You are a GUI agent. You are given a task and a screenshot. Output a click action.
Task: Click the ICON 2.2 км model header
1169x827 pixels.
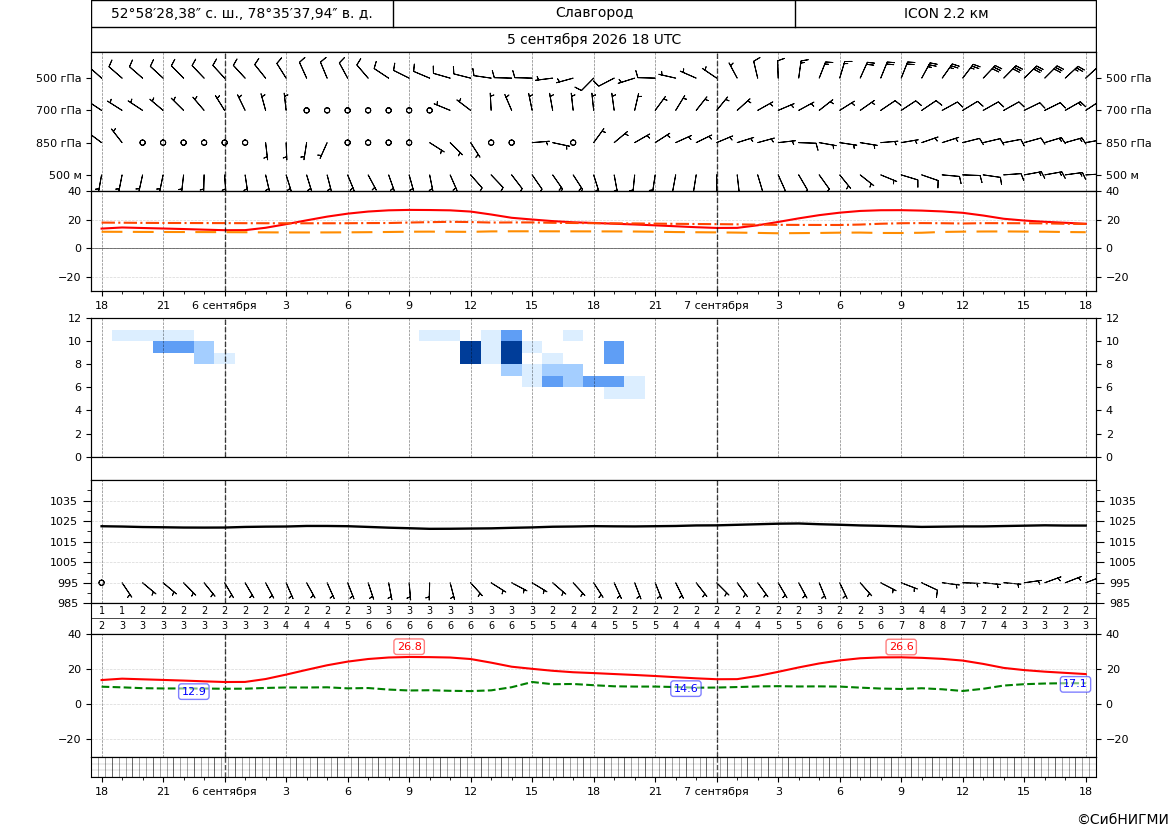pos(946,13)
